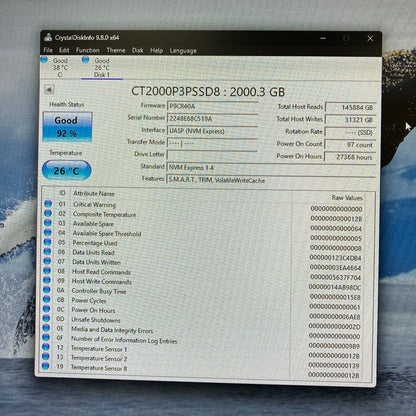Select the Disk 1 status orb
The height and width of the screenshot is (416, 416).
coord(85,60)
